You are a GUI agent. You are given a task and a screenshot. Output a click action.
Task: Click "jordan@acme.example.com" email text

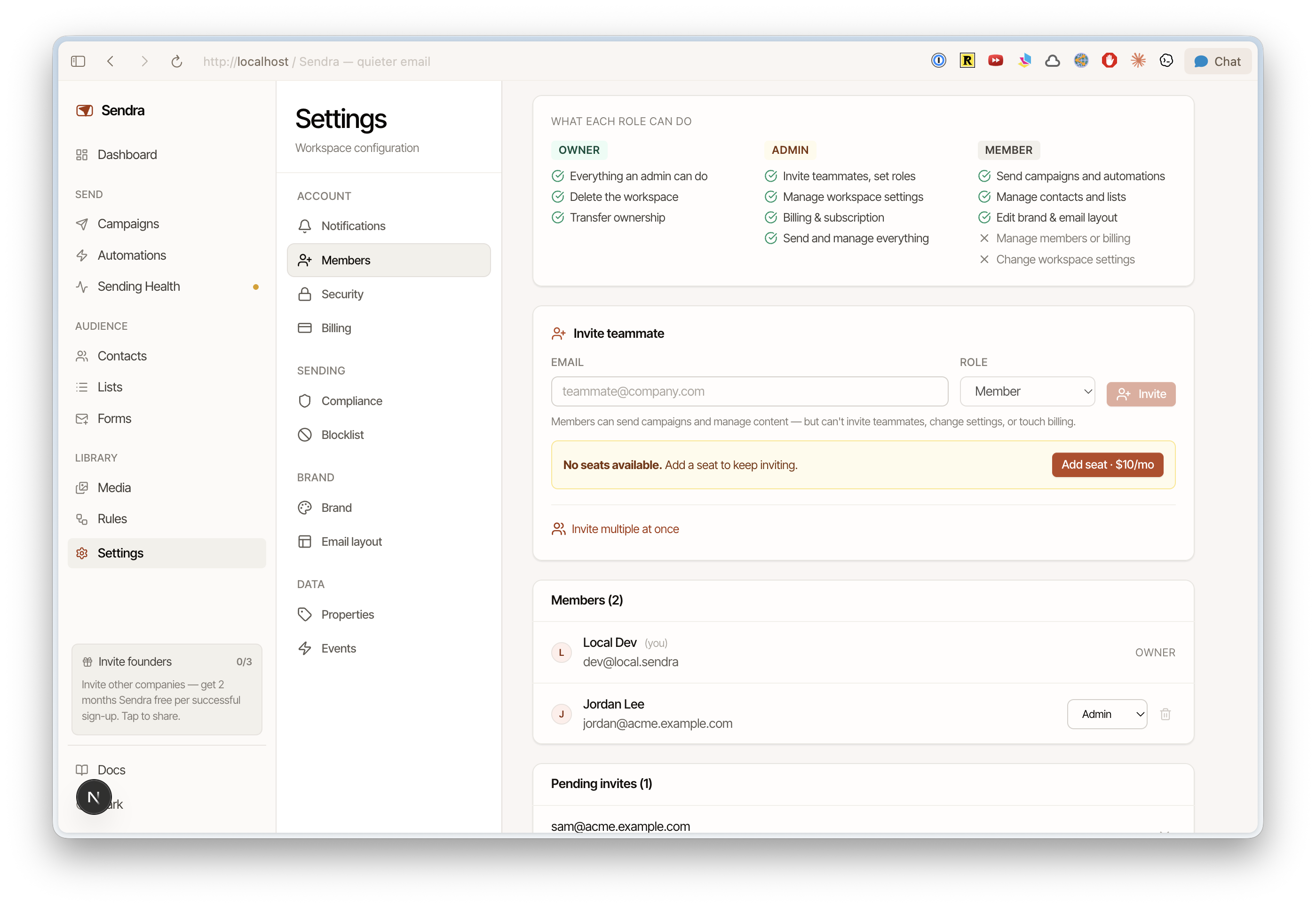click(x=658, y=724)
